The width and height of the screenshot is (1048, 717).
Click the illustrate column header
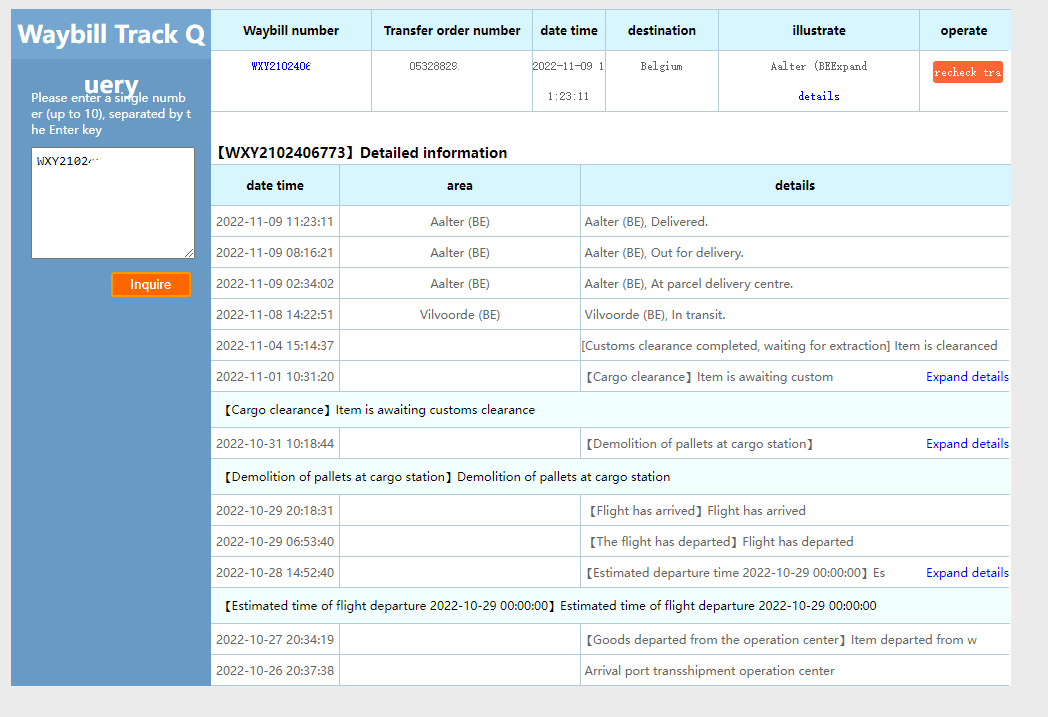point(818,31)
